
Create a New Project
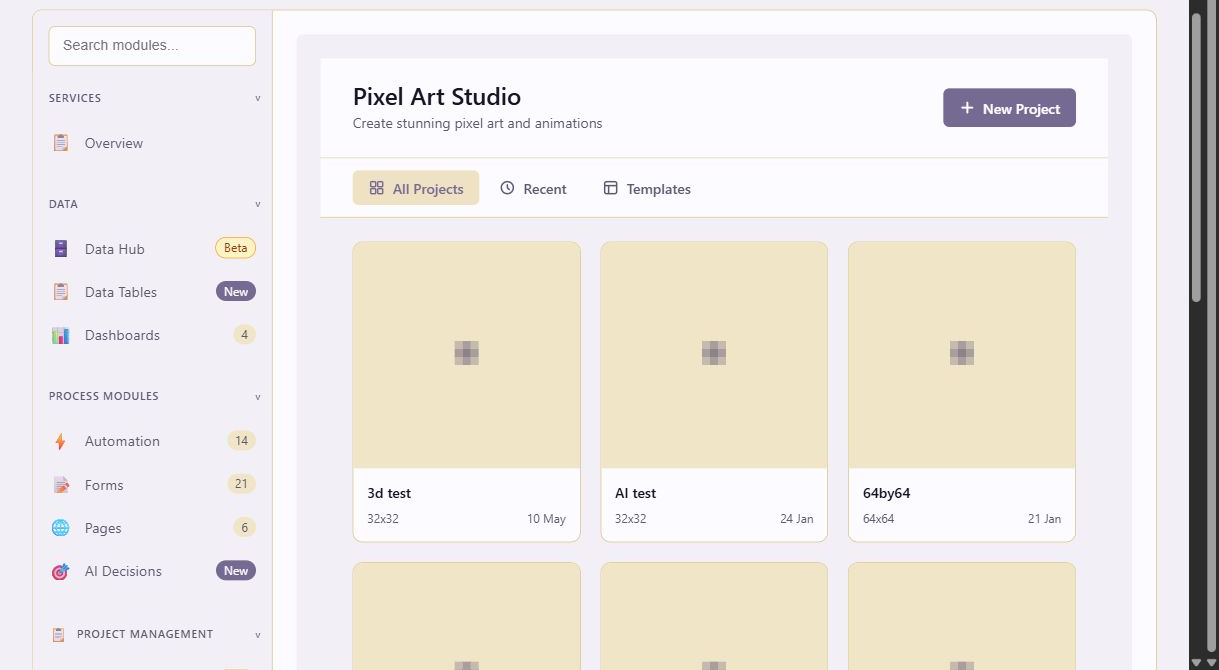click(x=1009, y=108)
